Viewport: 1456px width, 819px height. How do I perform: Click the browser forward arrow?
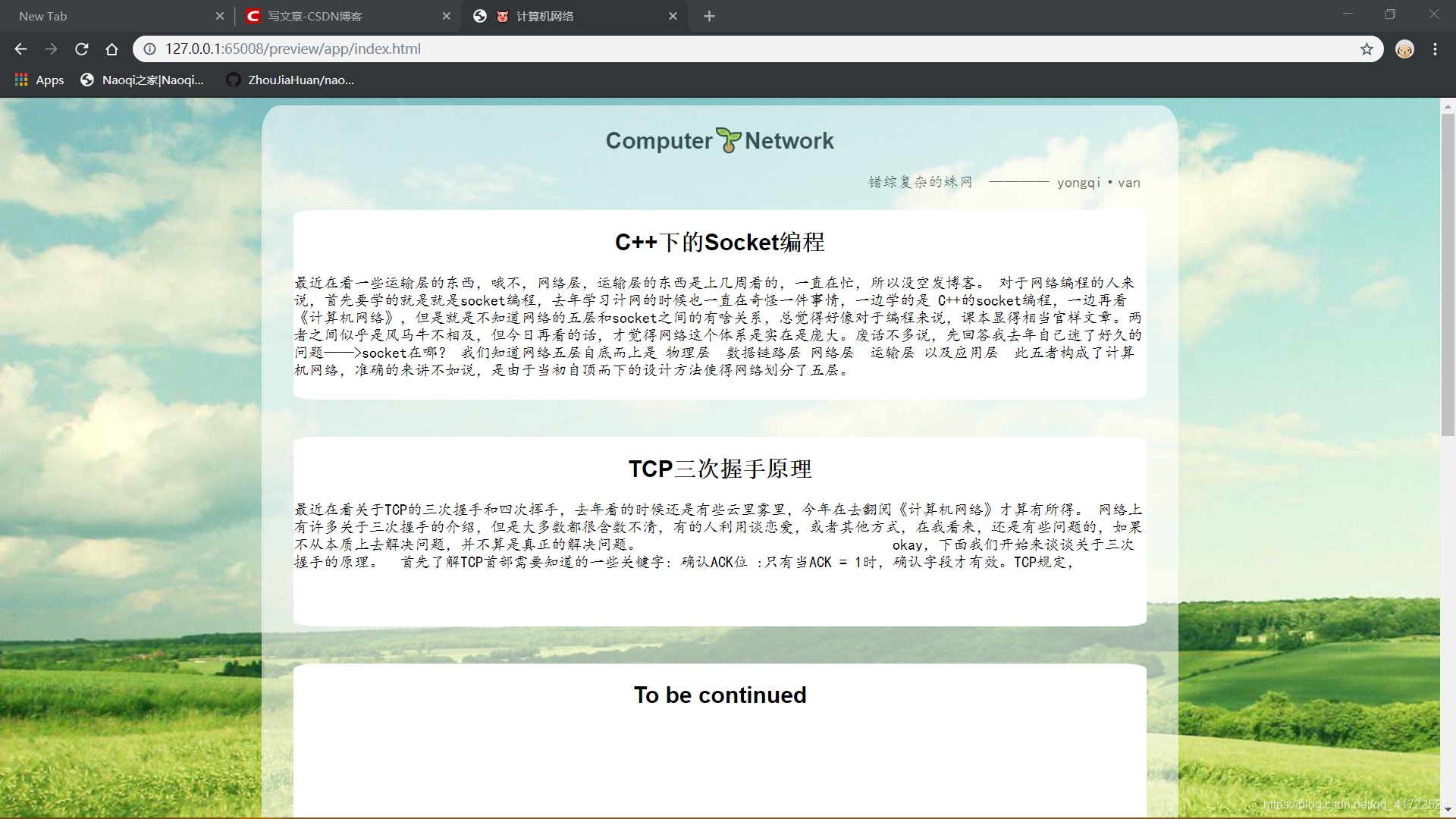tap(51, 49)
